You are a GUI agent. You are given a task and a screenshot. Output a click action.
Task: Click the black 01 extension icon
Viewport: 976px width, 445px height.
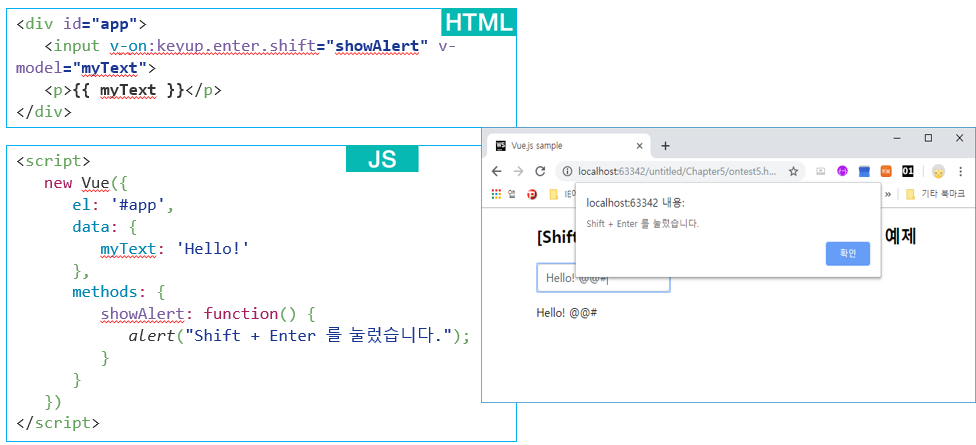point(908,171)
